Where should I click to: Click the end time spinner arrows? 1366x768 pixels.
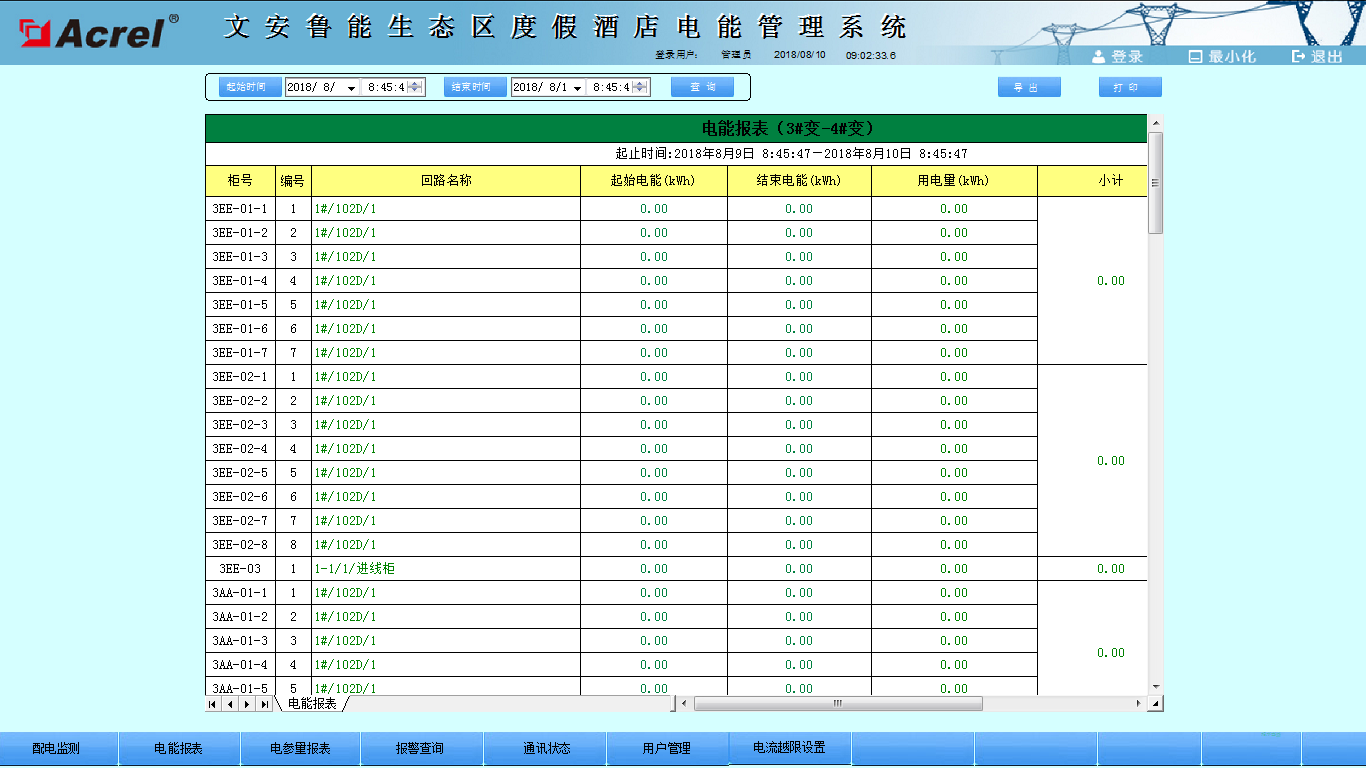pos(640,88)
